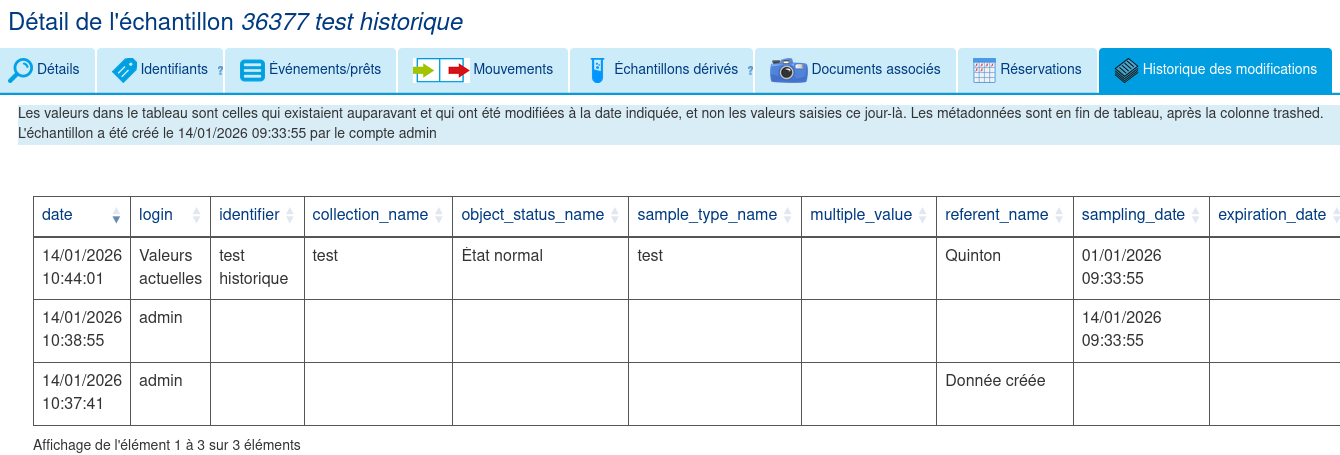Screen dimensions: 1340x455
Task: Click the help question mark next to Identifiants
Action: click(220, 71)
